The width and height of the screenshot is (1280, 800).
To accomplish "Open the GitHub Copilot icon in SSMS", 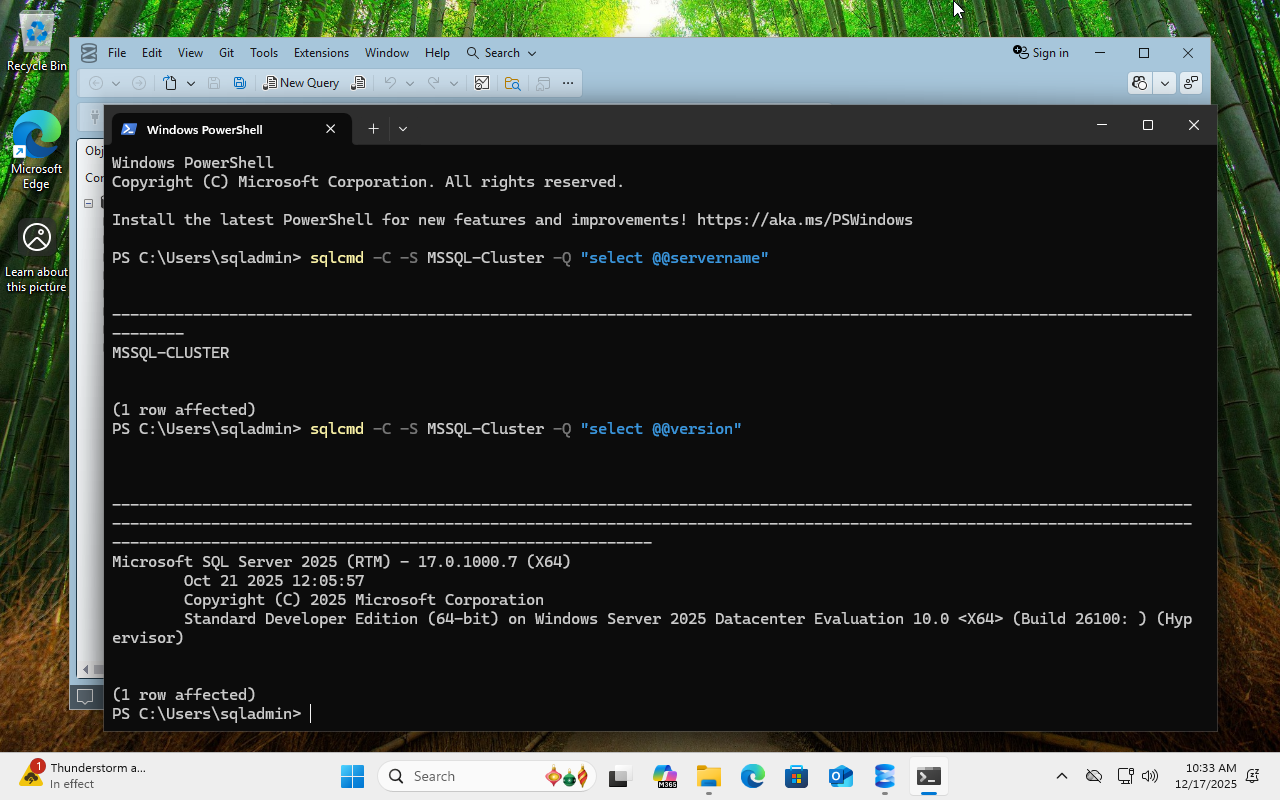I will pyautogui.click(x=1139, y=83).
